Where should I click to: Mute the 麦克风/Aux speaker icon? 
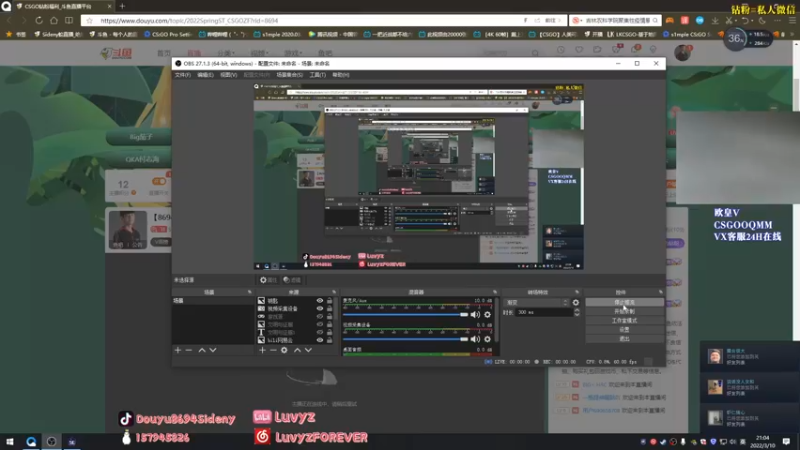point(476,315)
